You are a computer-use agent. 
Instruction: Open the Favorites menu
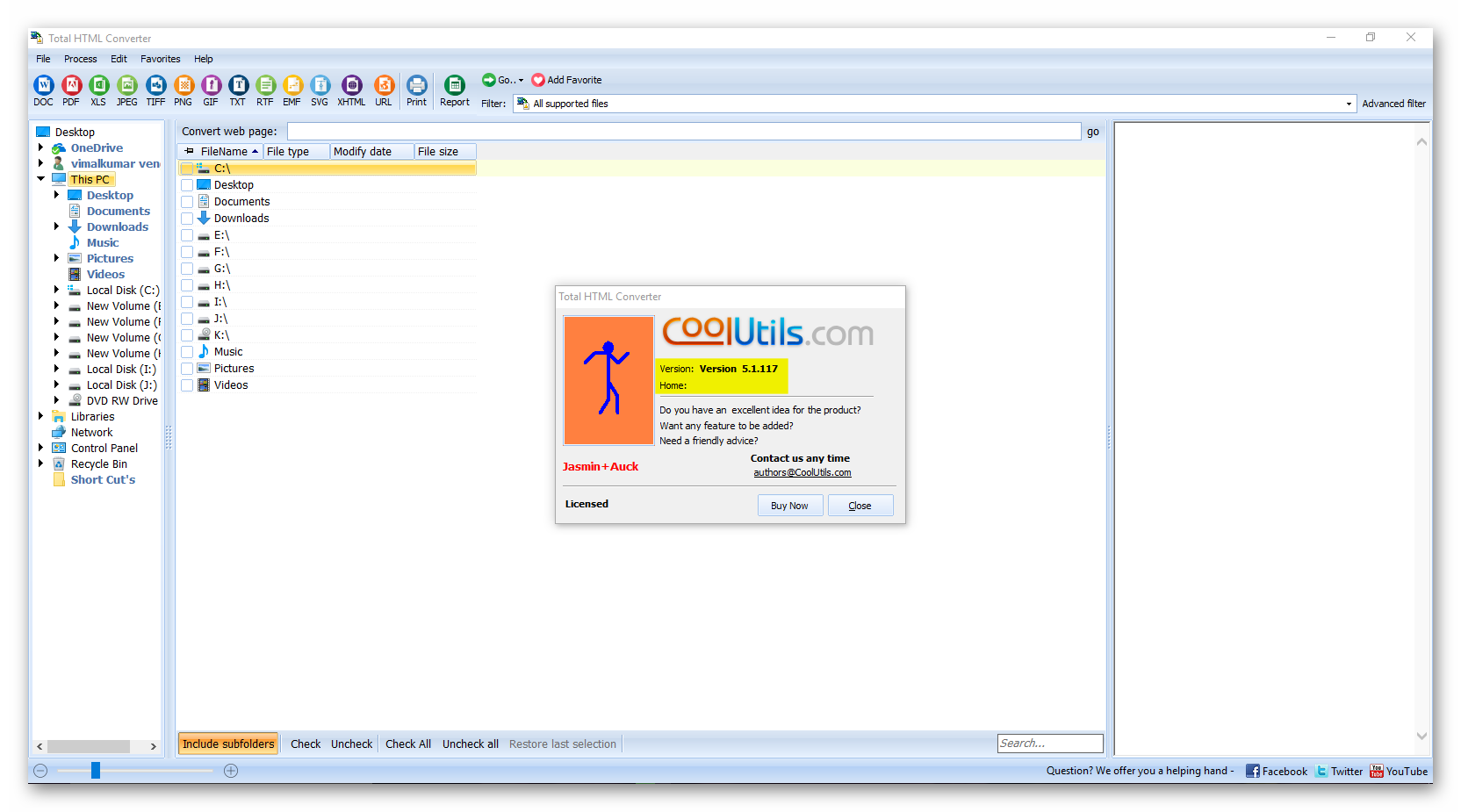coord(161,59)
